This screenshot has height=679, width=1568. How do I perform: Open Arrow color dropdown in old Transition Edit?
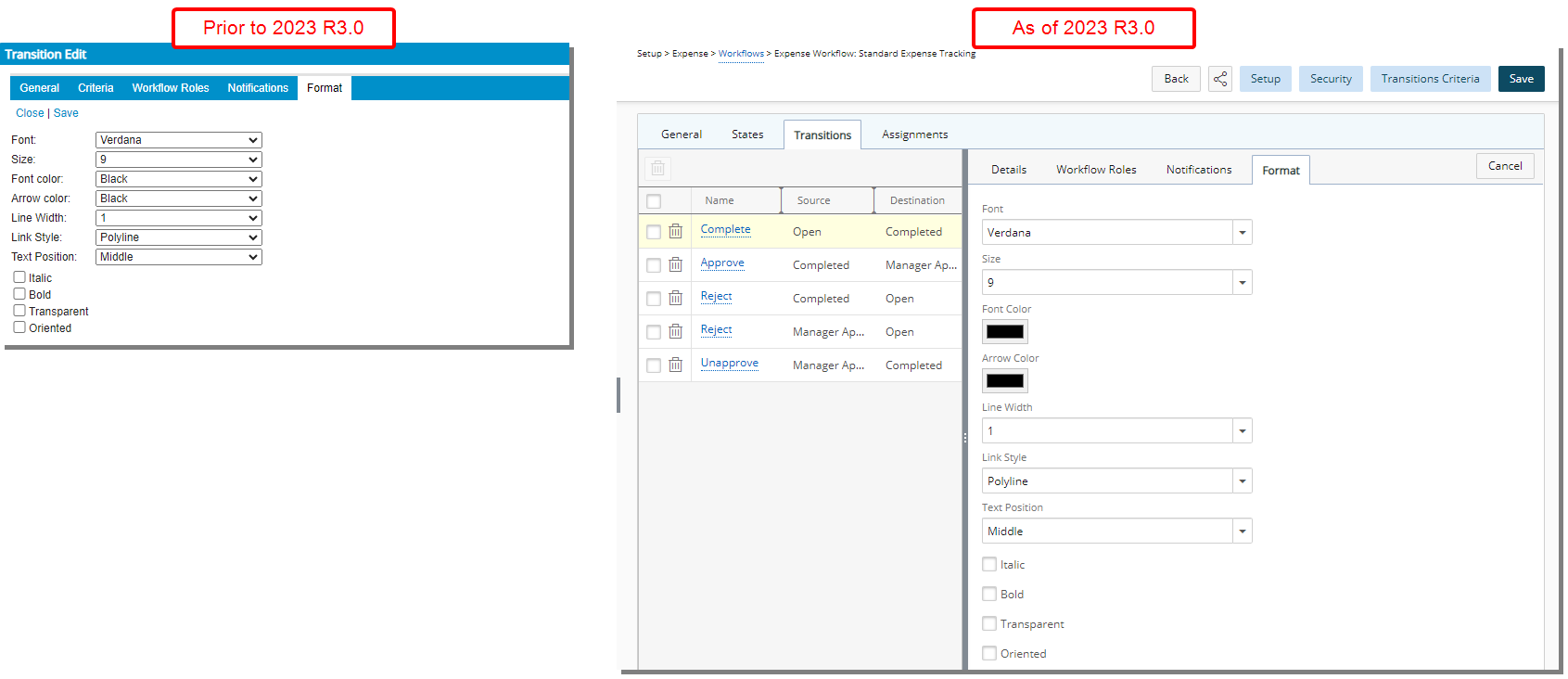[x=179, y=199]
